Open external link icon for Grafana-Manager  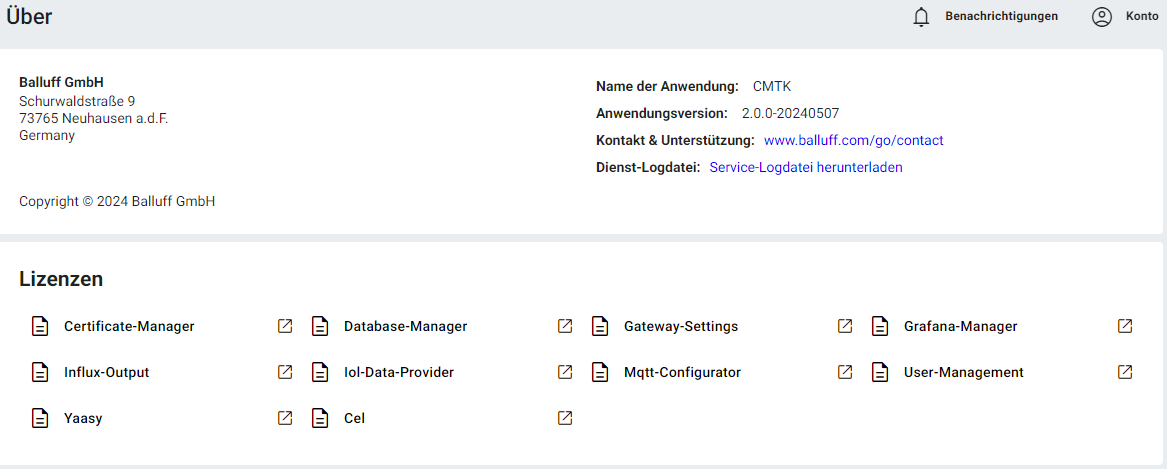pos(1125,326)
